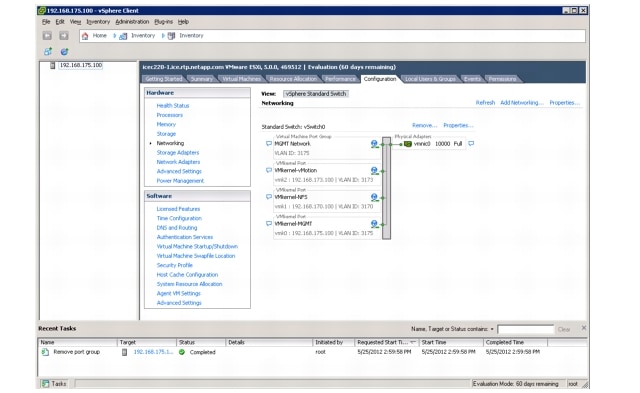640x393 pixels.
Task: Click port icon right of VMkernel-vMotion
Action: pos(374,171)
